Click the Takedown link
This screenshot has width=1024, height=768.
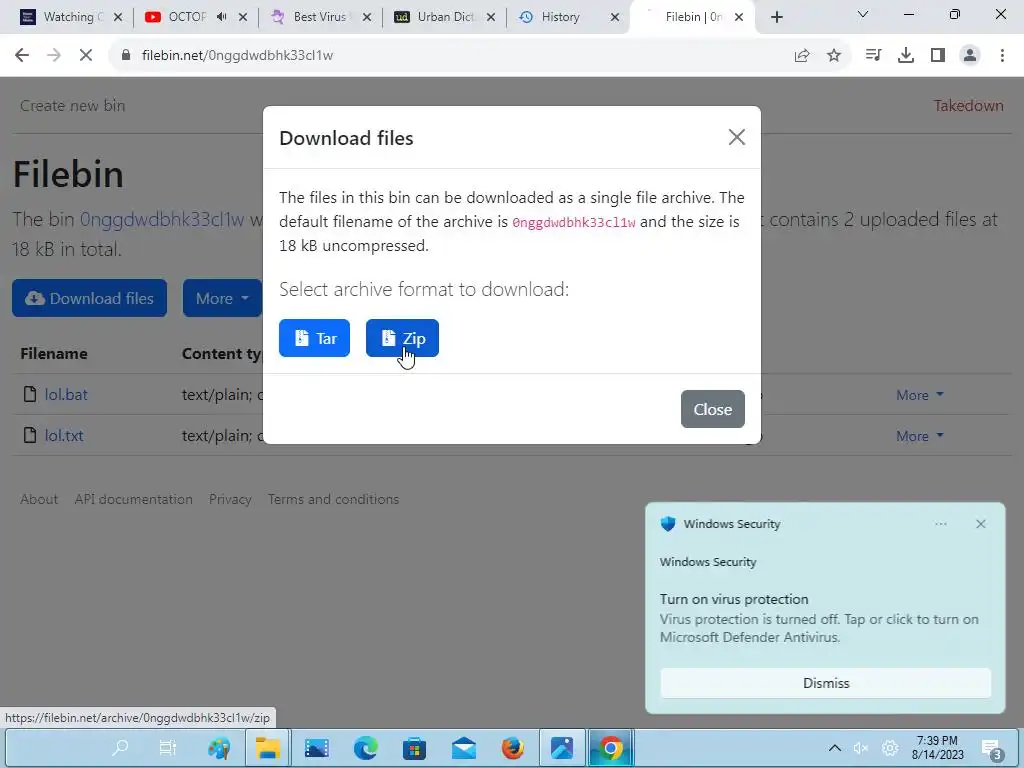968,106
